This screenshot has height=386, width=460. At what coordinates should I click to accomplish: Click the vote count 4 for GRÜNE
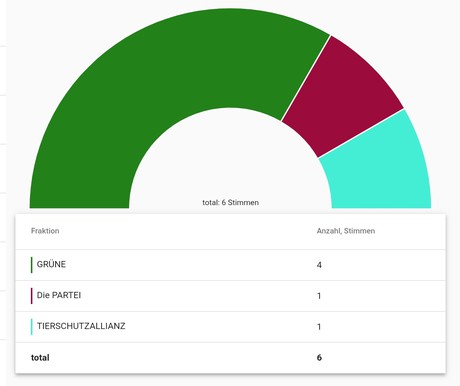[319, 265]
